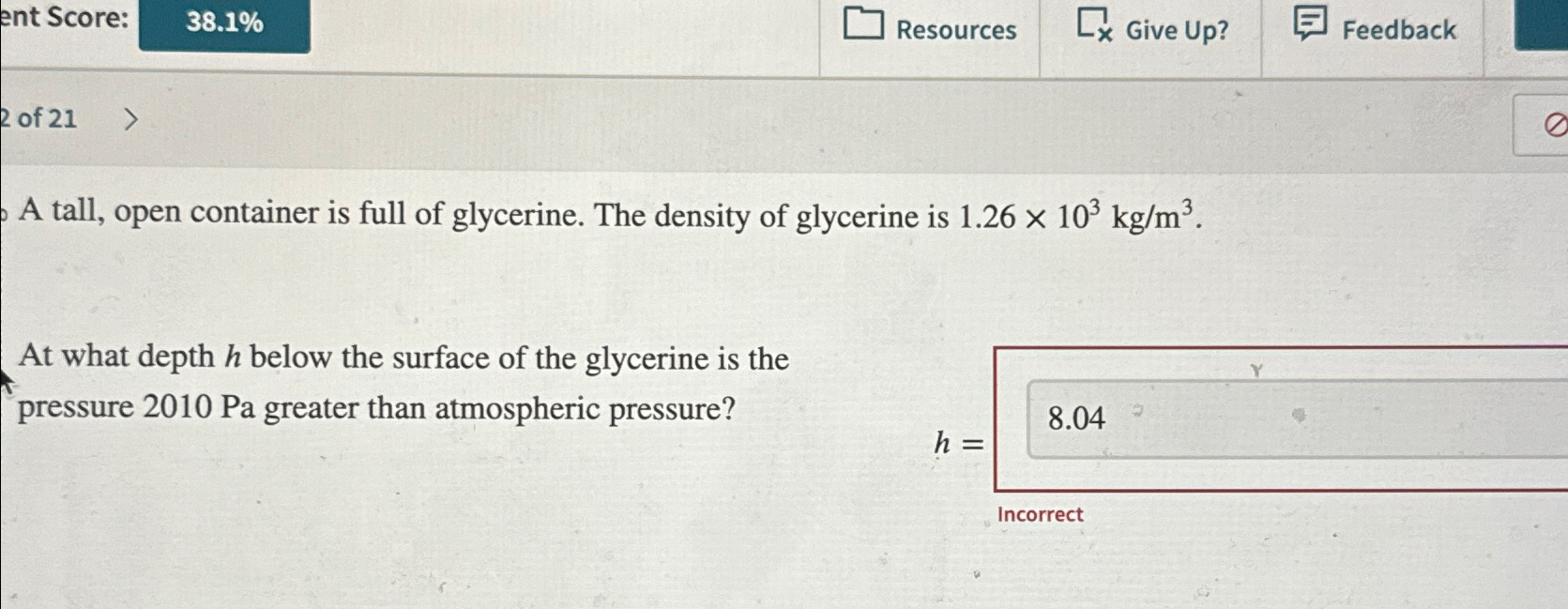This screenshot has width=1568, height=609.
Task: Toggle the question flag indicator on the right
Action: (x=1555, y=123)
